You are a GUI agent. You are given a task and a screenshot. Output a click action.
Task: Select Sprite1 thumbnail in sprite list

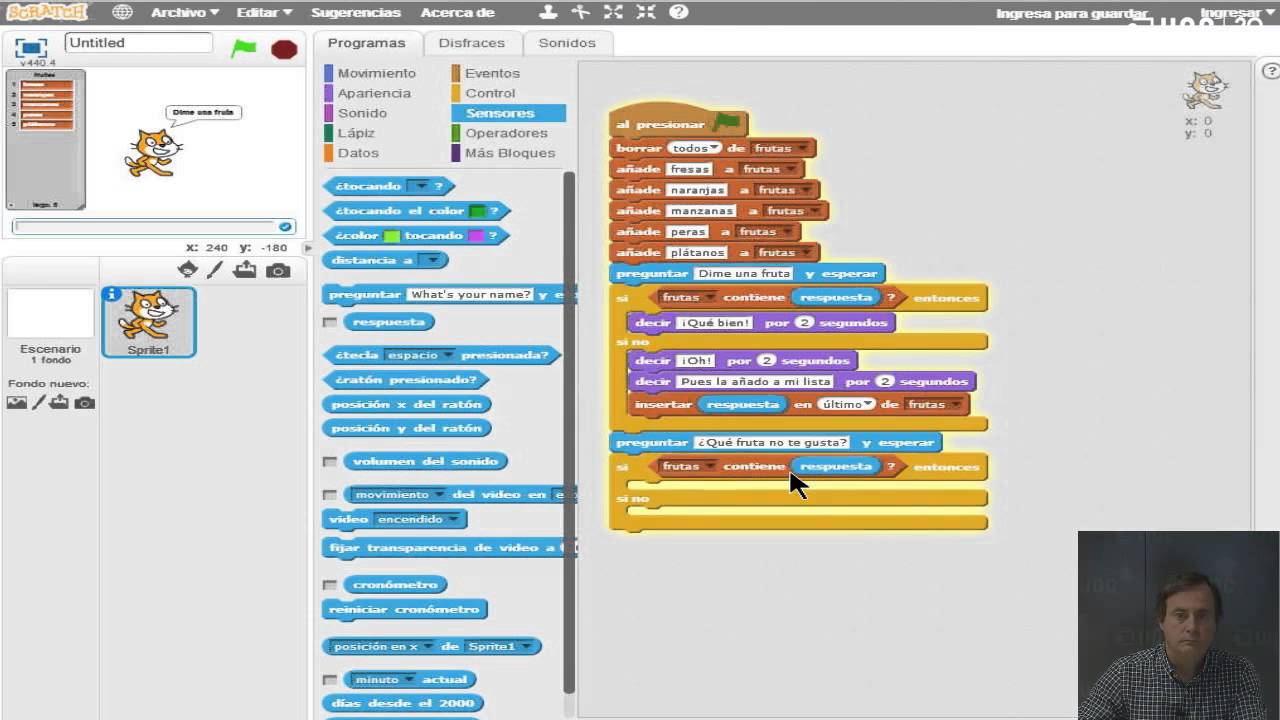pos(149,322)
